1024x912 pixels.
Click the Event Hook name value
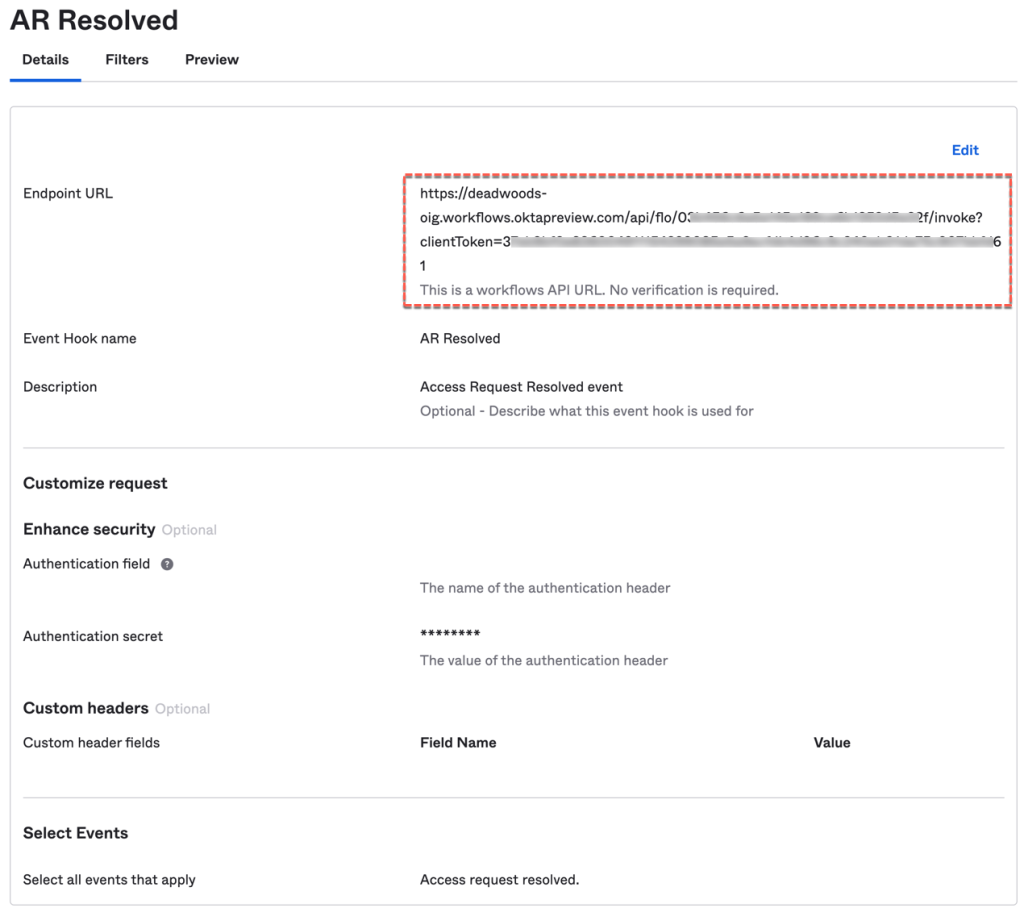click(460, 339)
